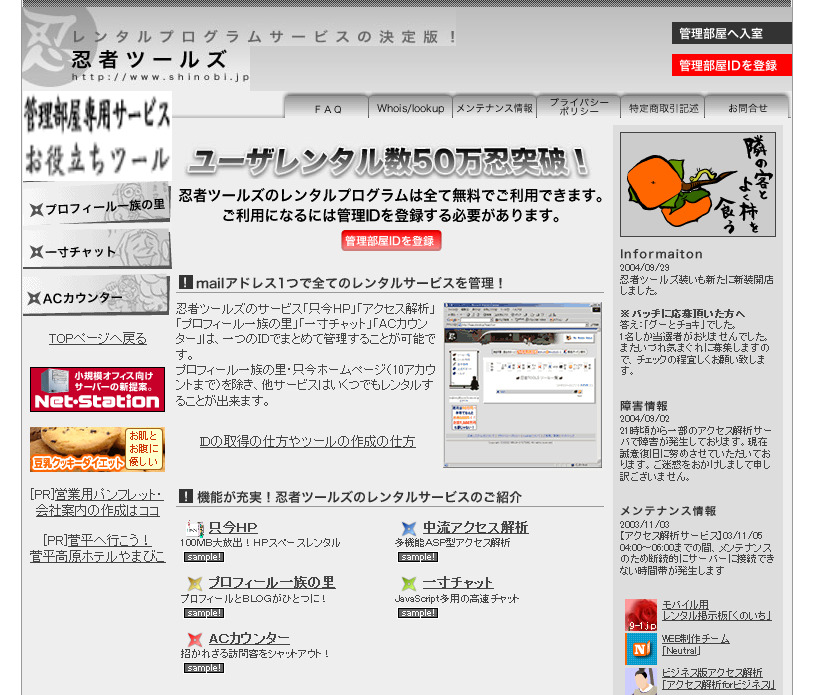Open the 一寸チャット service link
Viewport: 814px width, 695px height.
(457, 582)
